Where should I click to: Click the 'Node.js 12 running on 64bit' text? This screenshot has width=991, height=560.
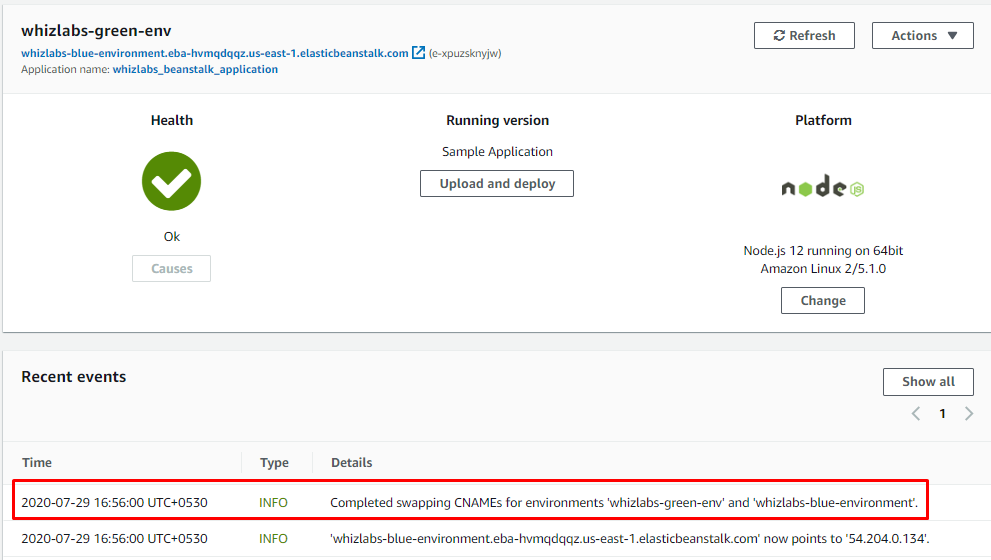[823, 250]
